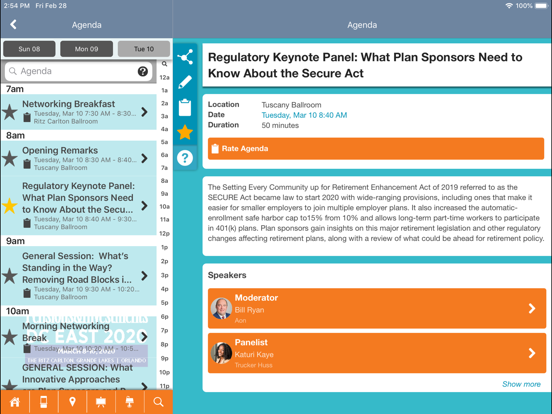Tap Bill Ryan's profile photo

(221, 308)
